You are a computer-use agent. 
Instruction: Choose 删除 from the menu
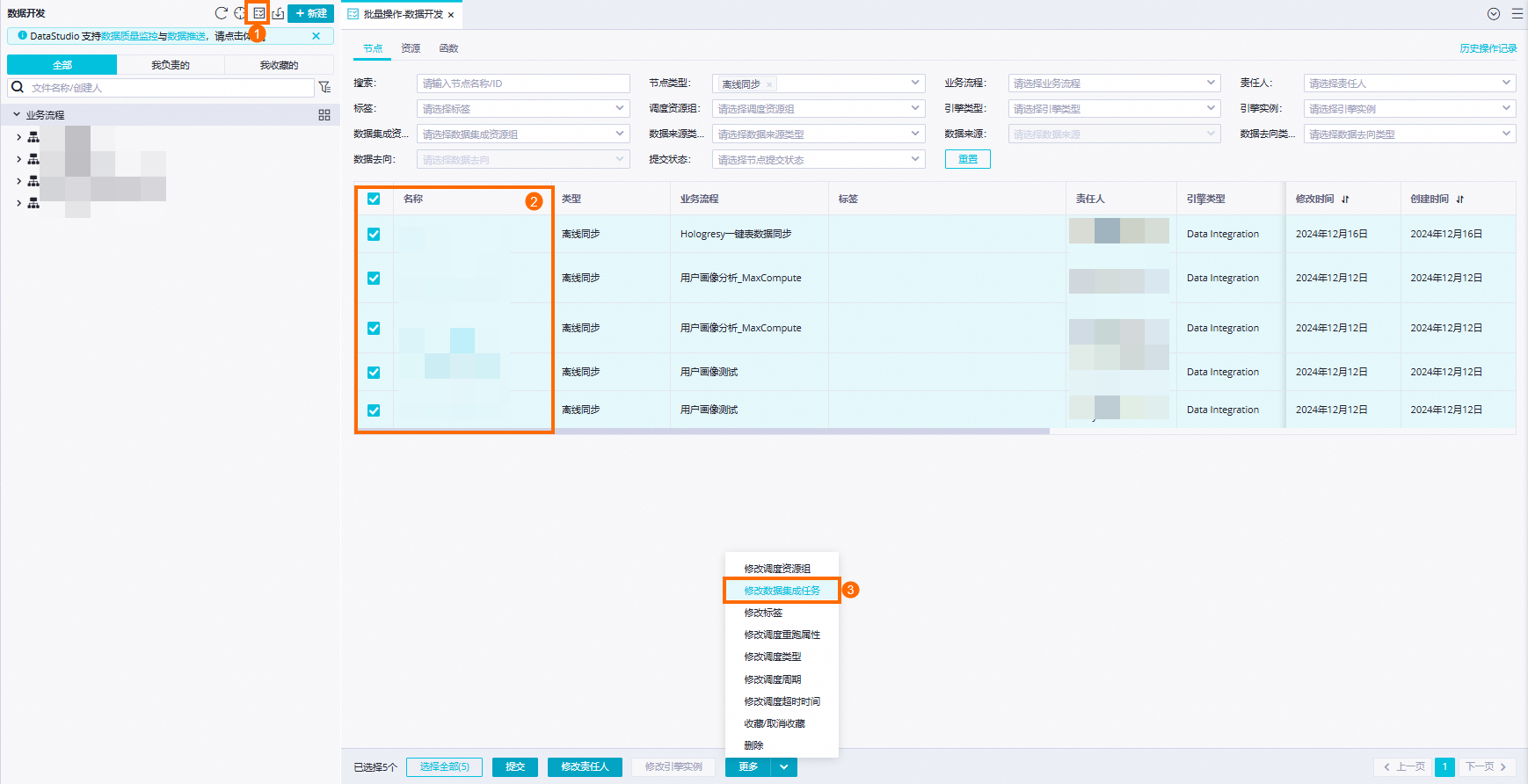click(782, 745)
